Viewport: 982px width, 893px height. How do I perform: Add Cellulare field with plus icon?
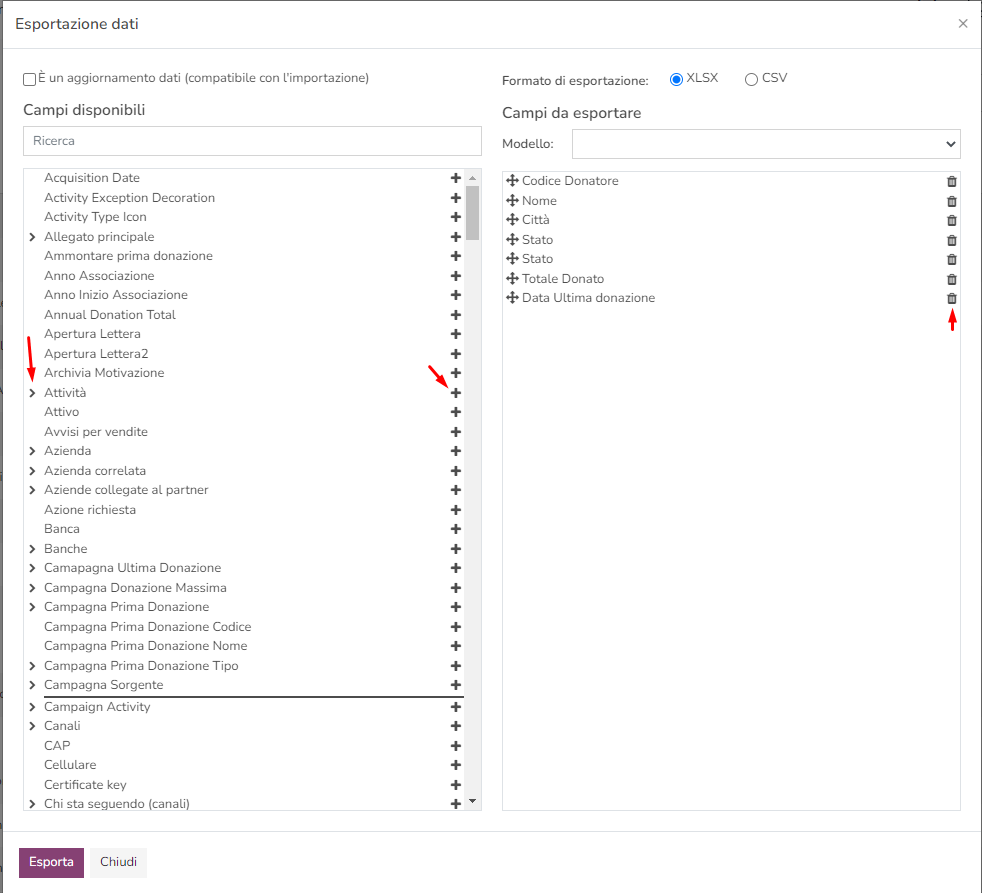[x=456, y=765]
